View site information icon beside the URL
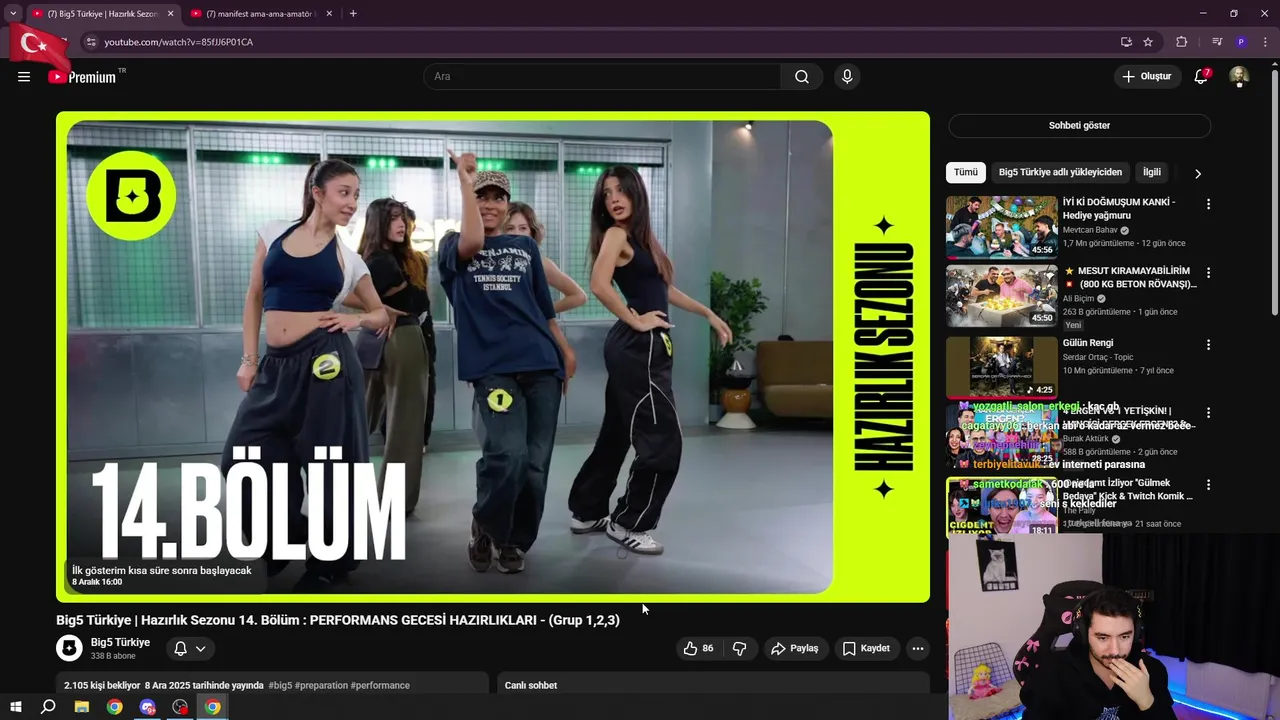 91,42
